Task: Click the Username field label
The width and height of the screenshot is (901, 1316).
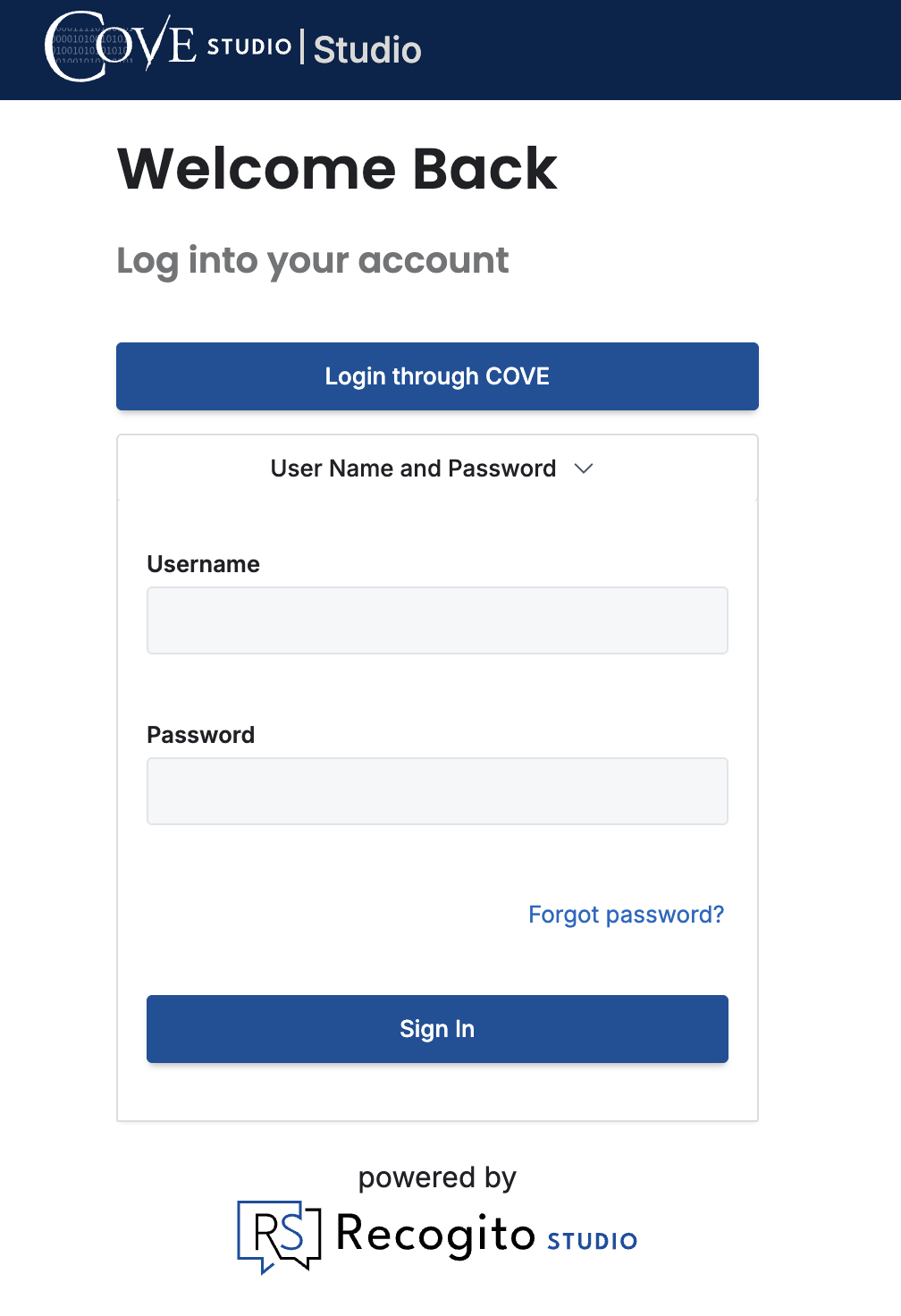Action: click(x=203, y=564)
